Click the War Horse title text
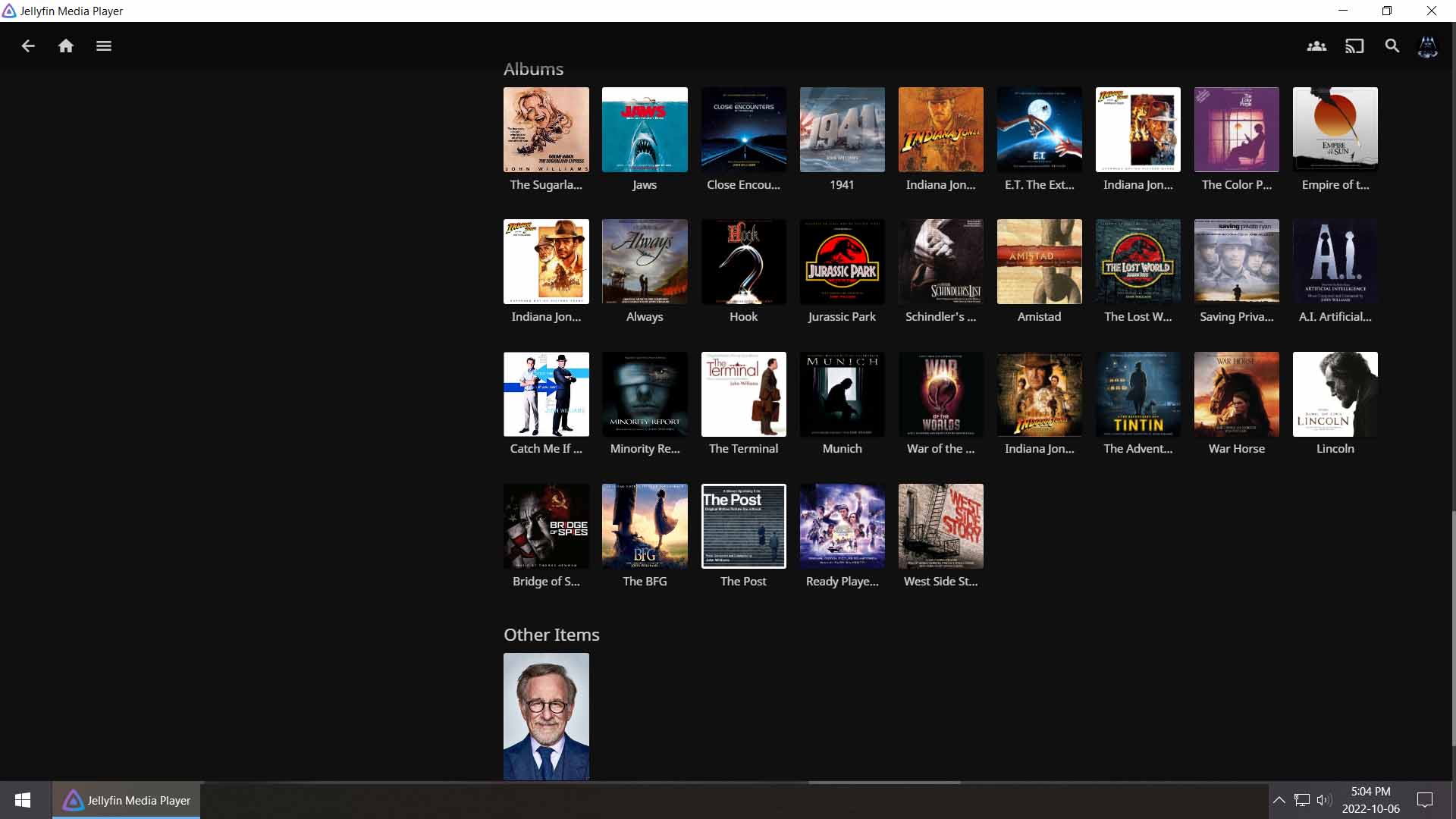Screen dimensions: 1456x819 (1236, 449)
